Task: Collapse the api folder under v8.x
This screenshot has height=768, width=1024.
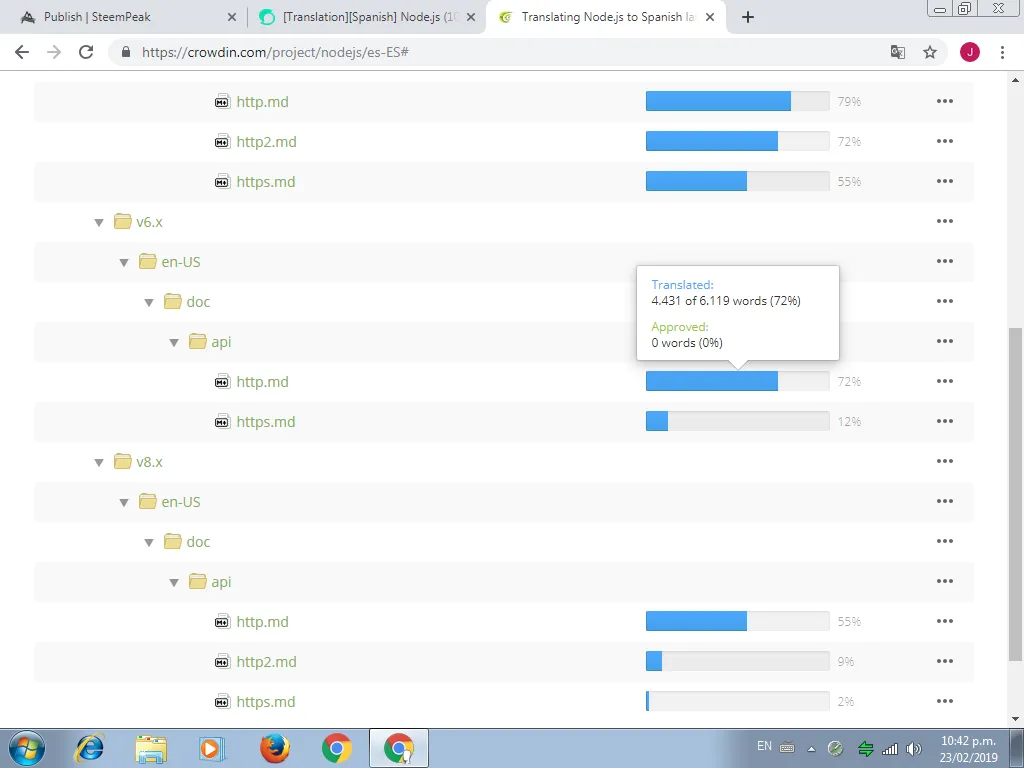Action: click(x=174, y=583)
